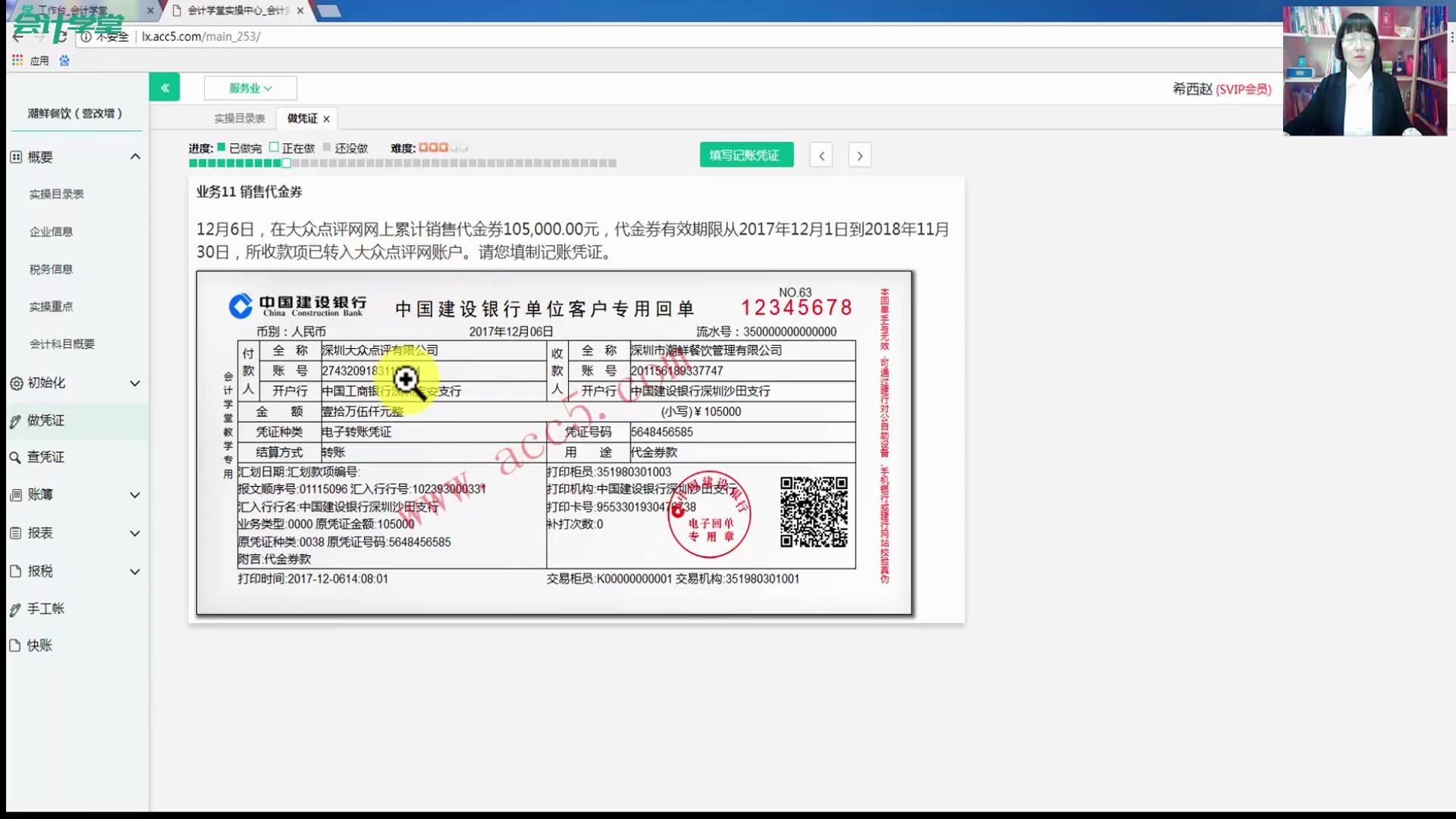Click the 账簿 ledger icon
This screenshot has width=1456, height=819.
coord(16,495)
